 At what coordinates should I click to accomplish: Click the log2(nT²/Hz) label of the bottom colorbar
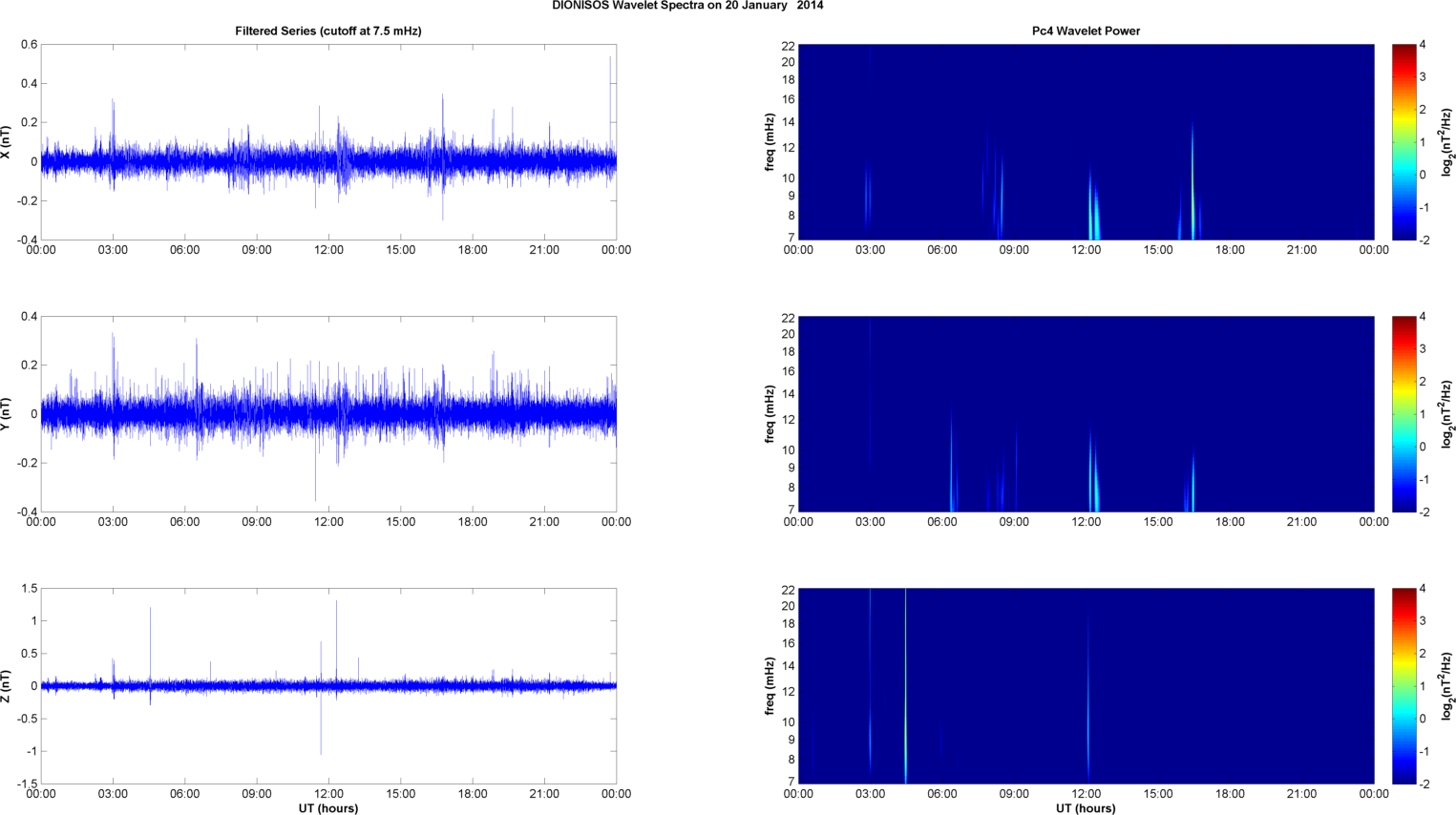(1447, 686)
